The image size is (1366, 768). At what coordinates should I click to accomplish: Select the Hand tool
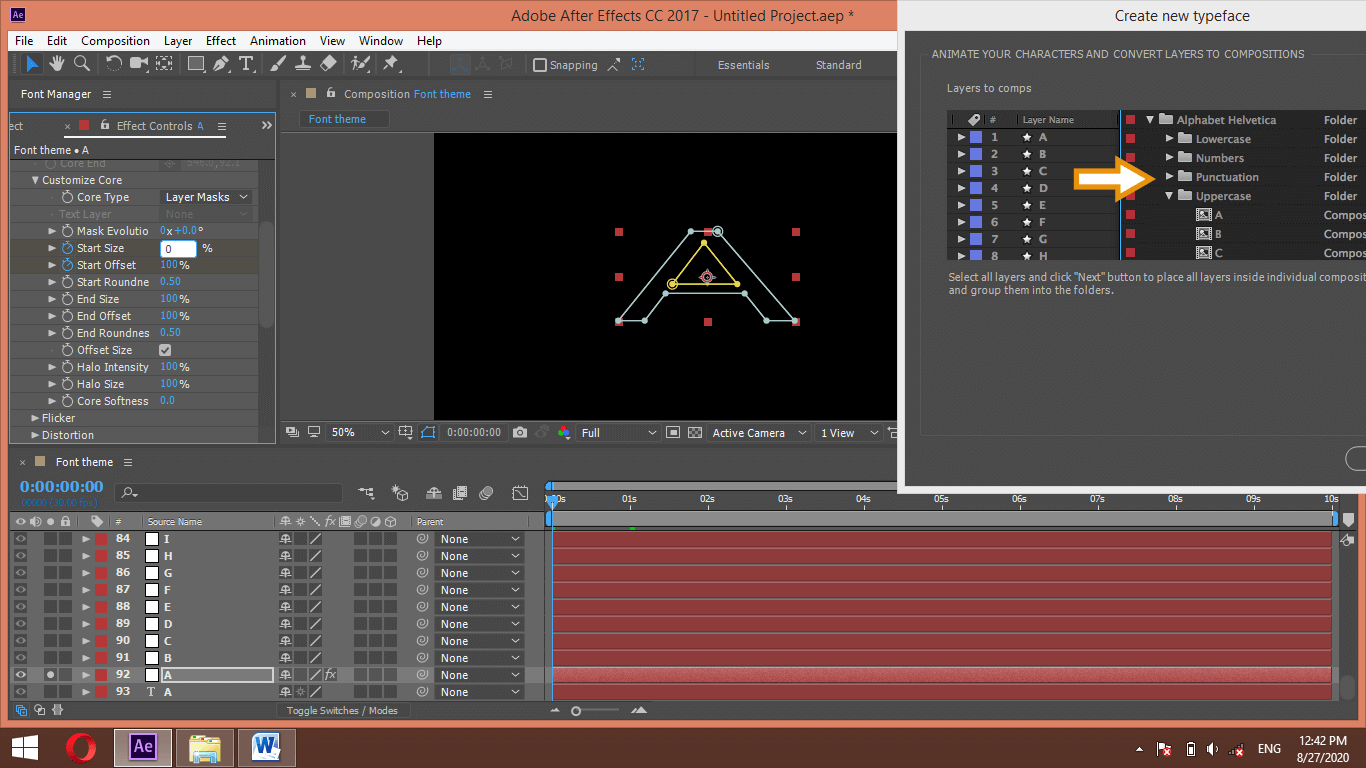click(57, 64)
